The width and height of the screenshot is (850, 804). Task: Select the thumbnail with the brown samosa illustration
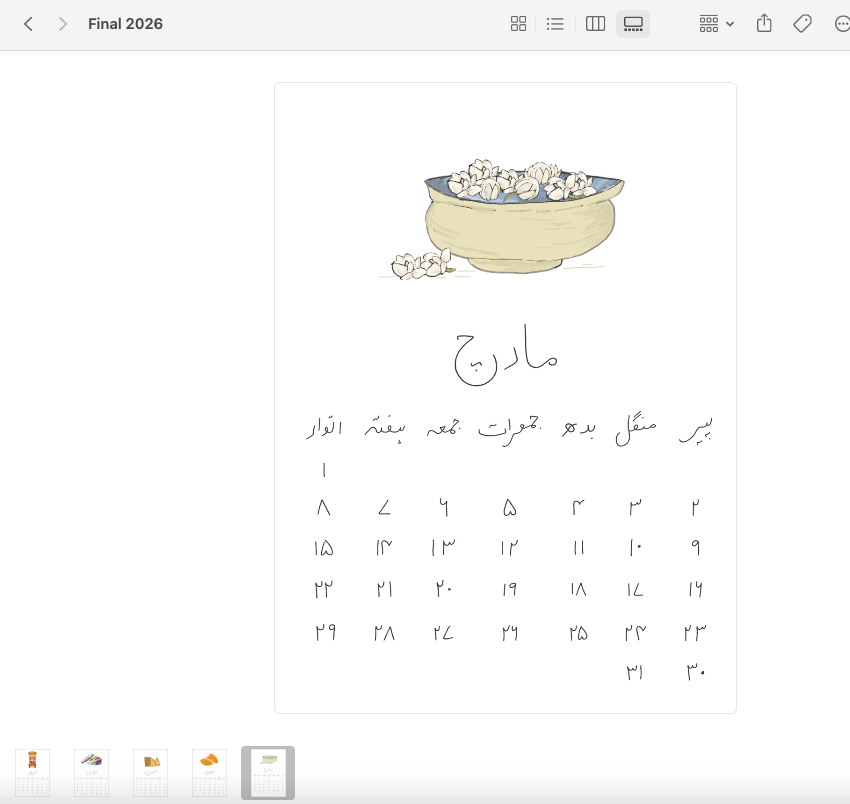[151, 772]
